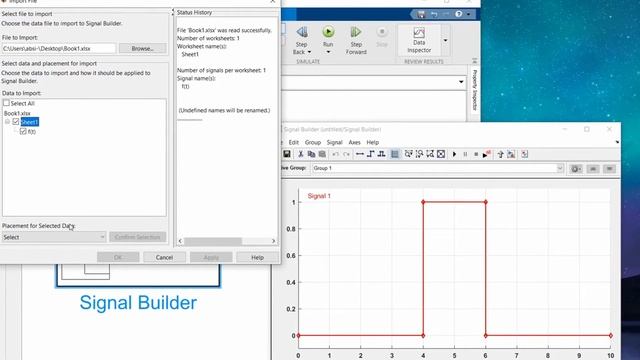Click the Book1.xlsx tree root entry
This screenshot has width=640, height=360.
(x=17, y=113)
